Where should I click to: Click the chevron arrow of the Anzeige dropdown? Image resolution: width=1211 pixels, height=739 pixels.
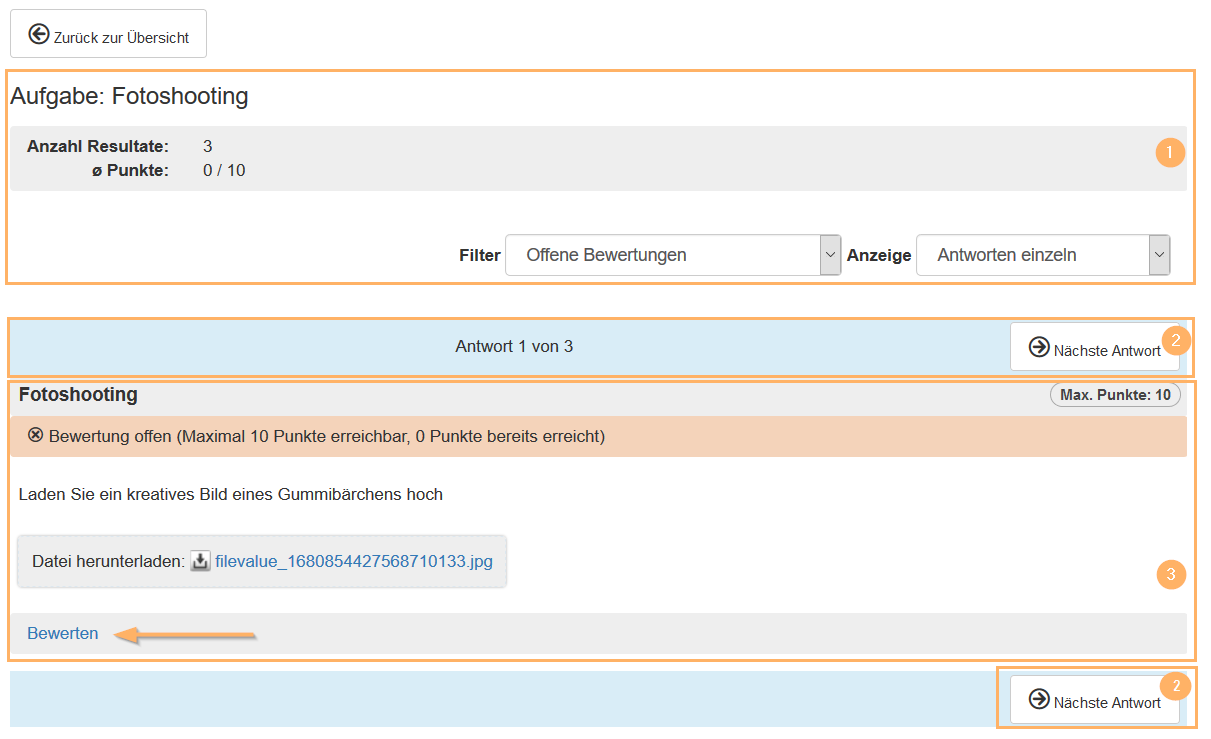click(x=1159, y=255)
